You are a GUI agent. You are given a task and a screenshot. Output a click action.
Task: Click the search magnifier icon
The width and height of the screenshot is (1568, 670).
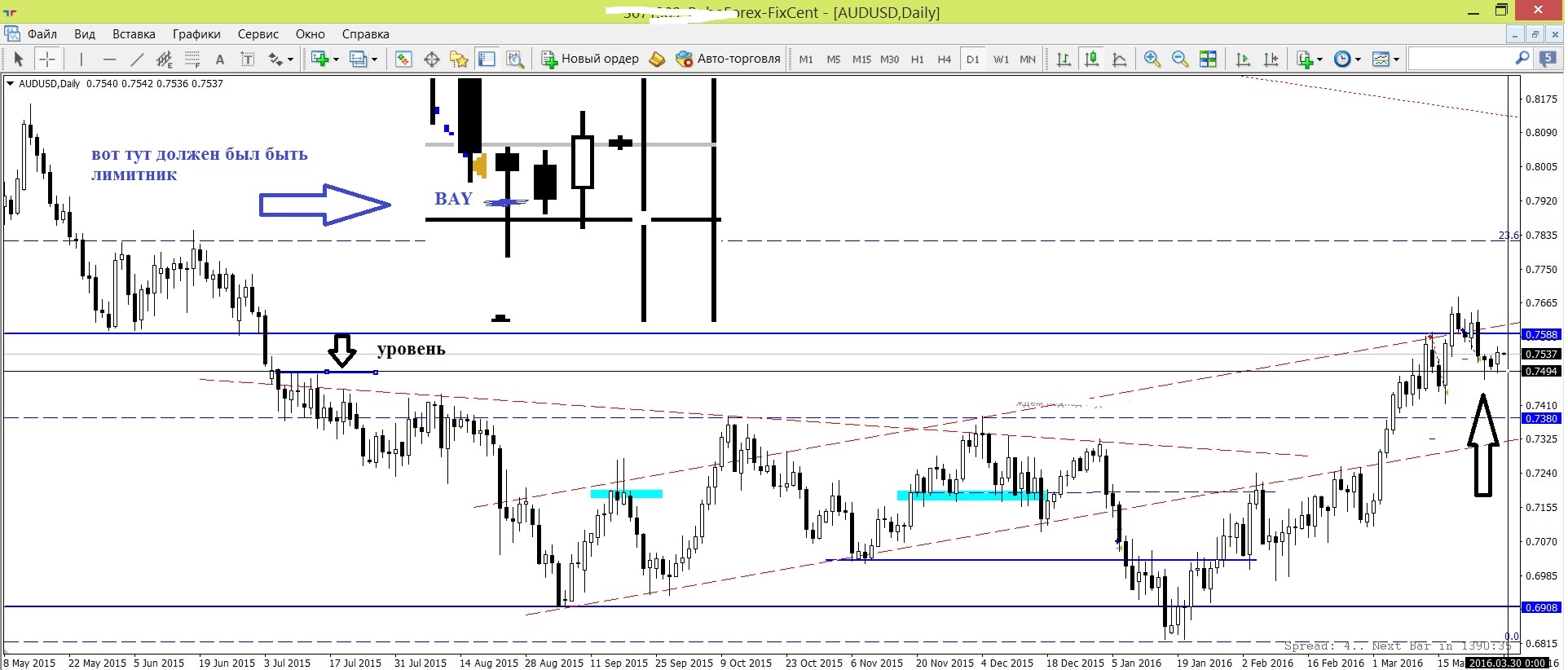(x=1522, y=58)
